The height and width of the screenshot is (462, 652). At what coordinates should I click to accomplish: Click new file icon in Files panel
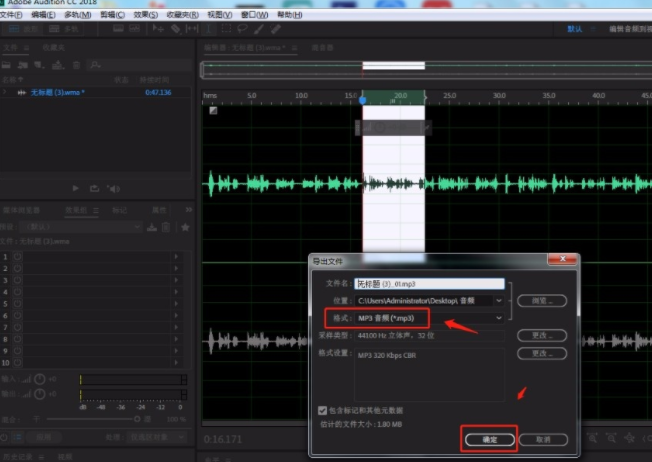pyautogui.click(x=40, y=65)
